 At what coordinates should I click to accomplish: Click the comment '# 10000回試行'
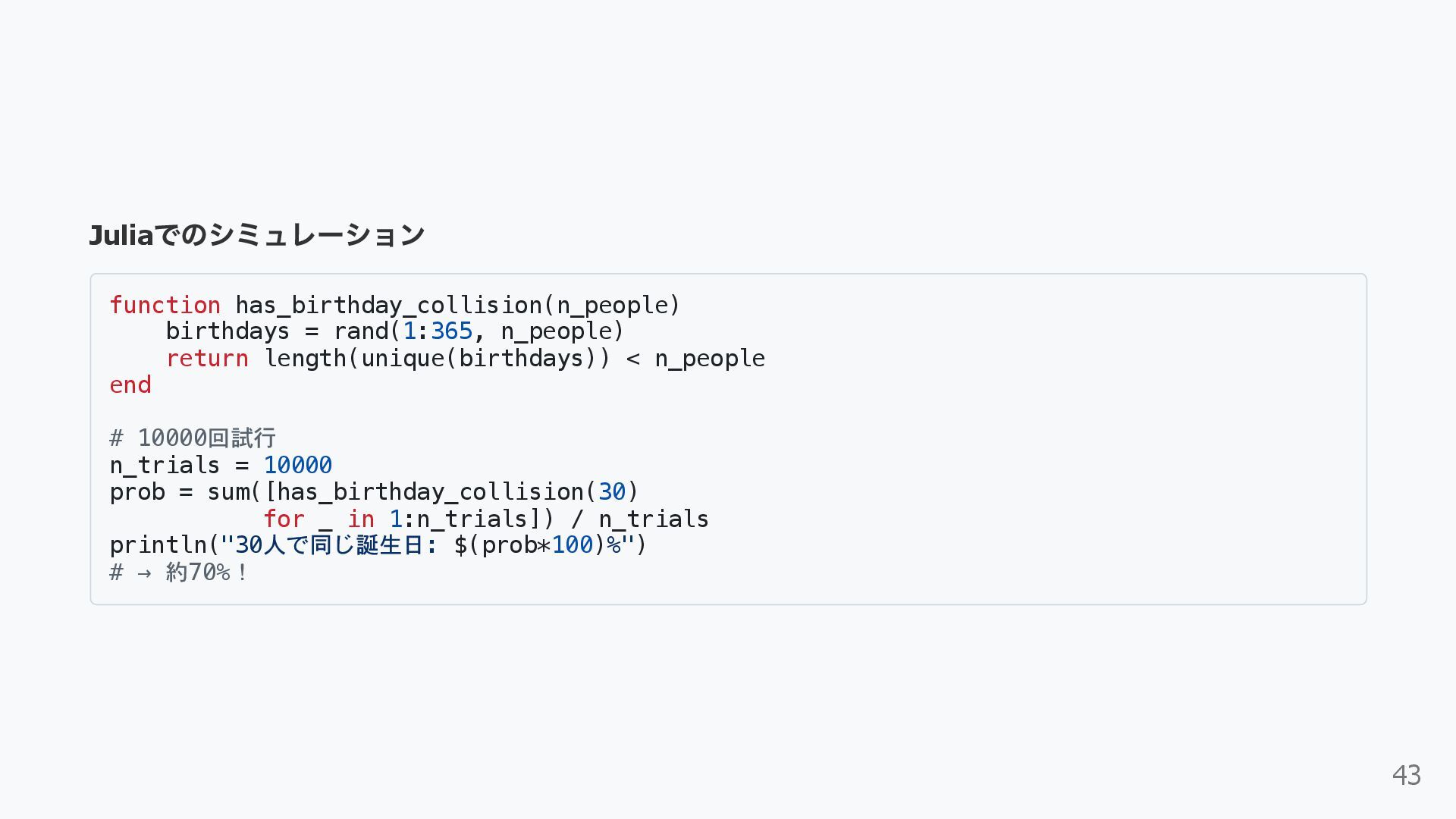193,438
